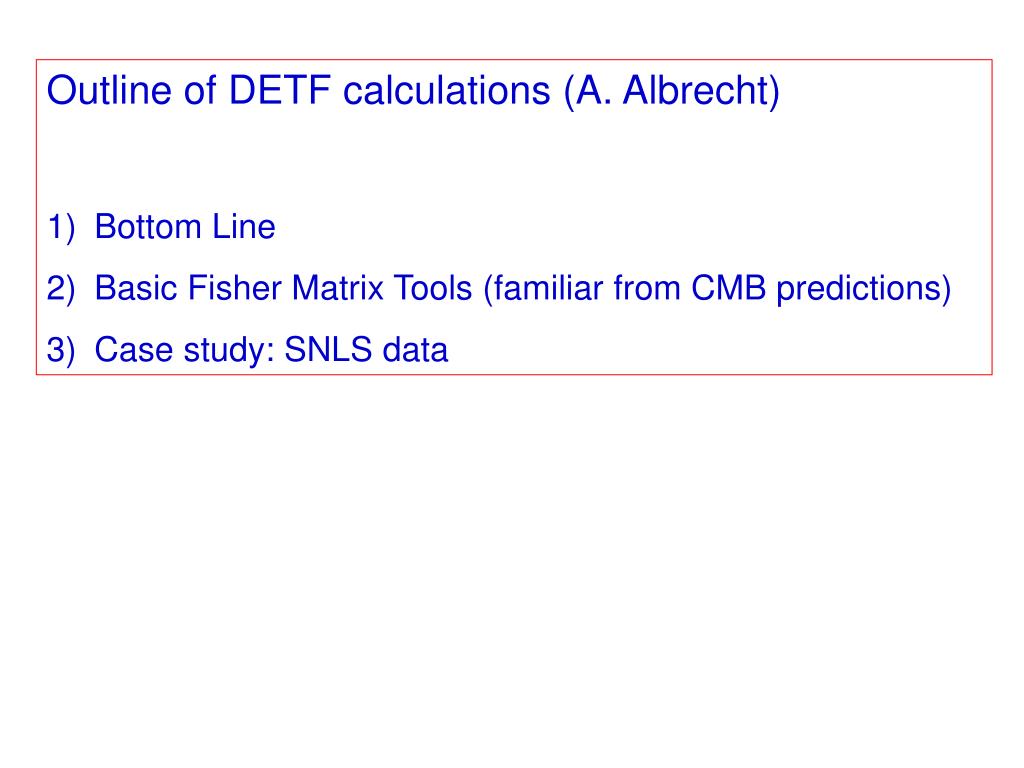Click list number '2)'
1024x768 pixels.
[x=61, y=289]
